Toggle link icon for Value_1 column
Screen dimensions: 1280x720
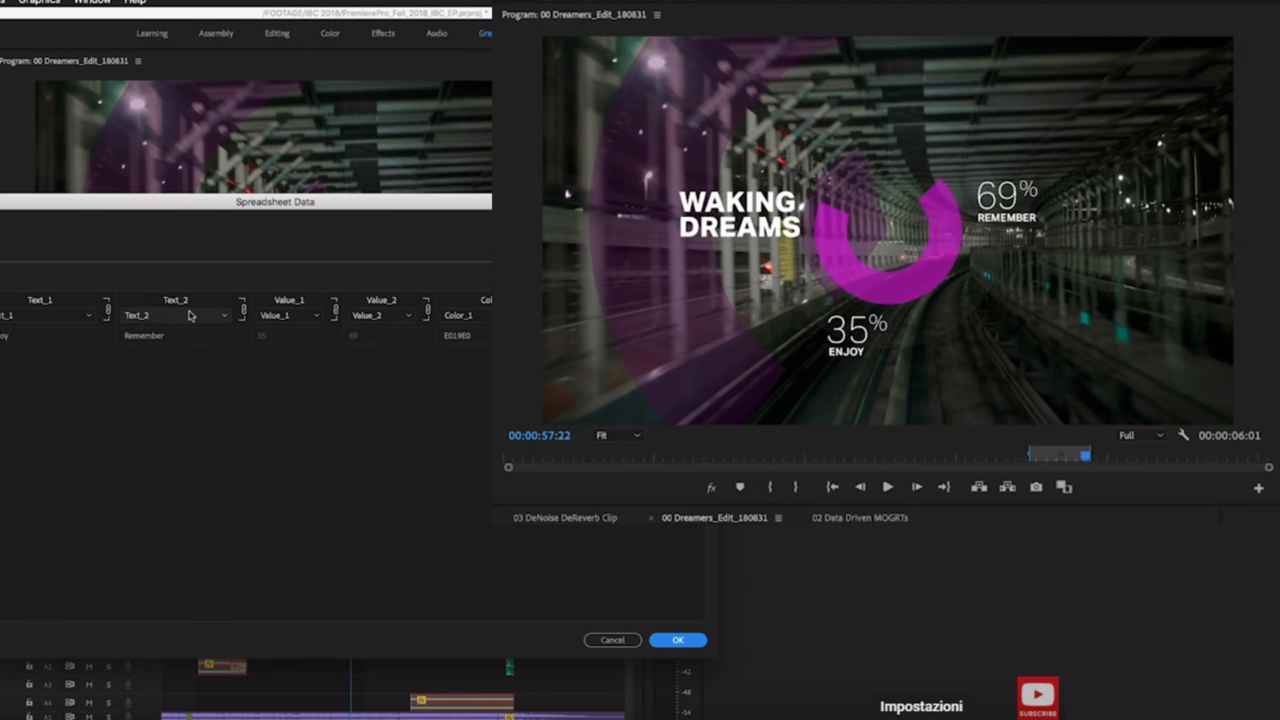pyautogui.click(x=334, y=308)
